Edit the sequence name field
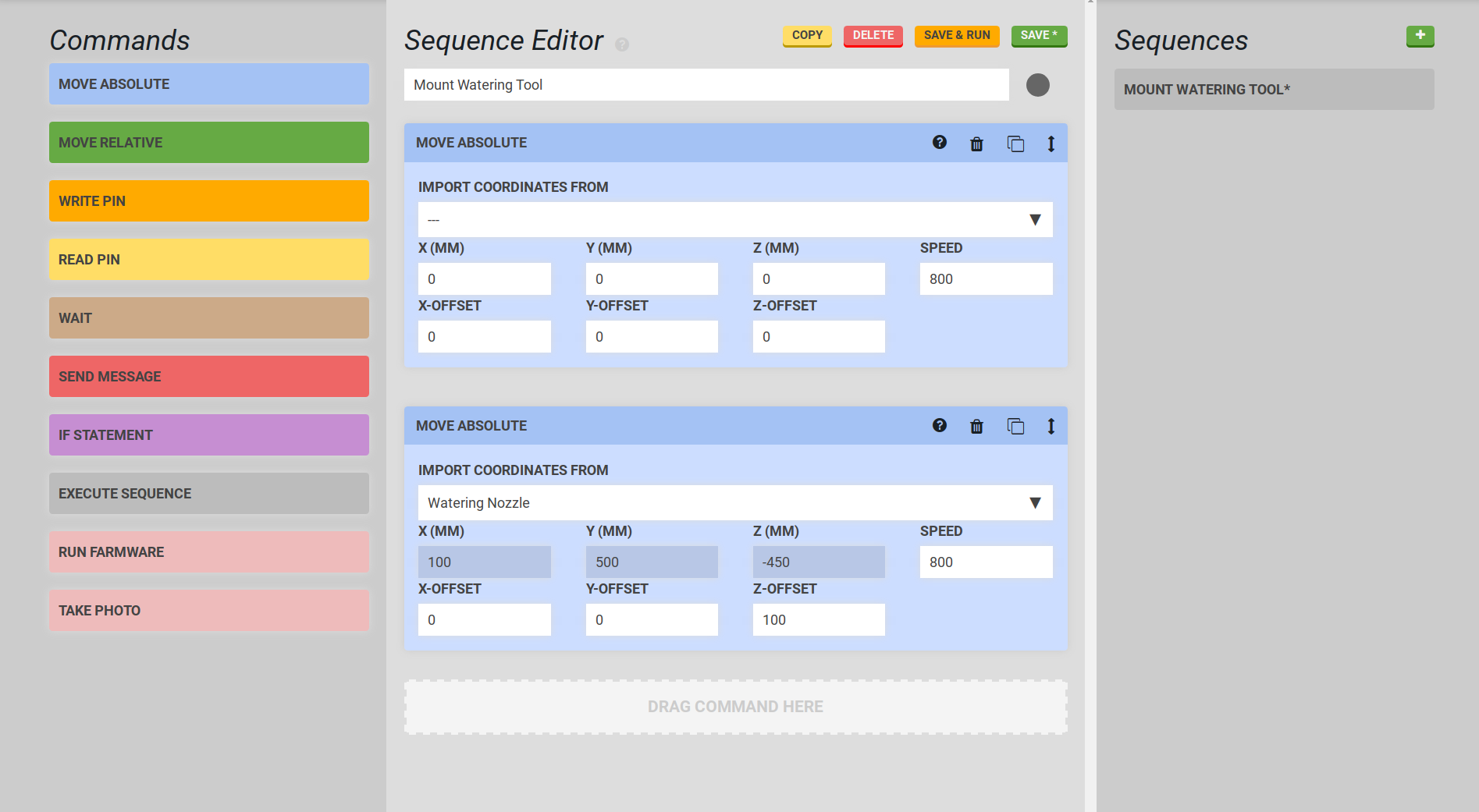This screenshot has height=812, width=1479. 706,85
